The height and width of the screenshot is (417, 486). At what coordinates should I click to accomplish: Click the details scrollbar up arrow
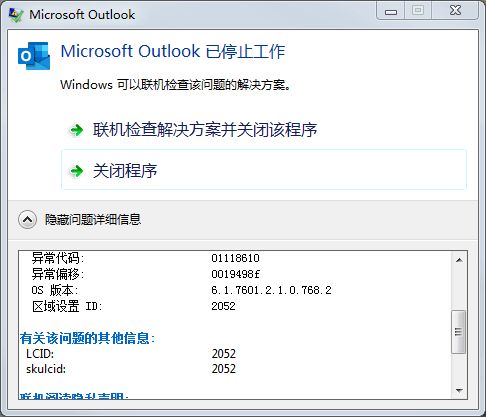coord(459,260)
